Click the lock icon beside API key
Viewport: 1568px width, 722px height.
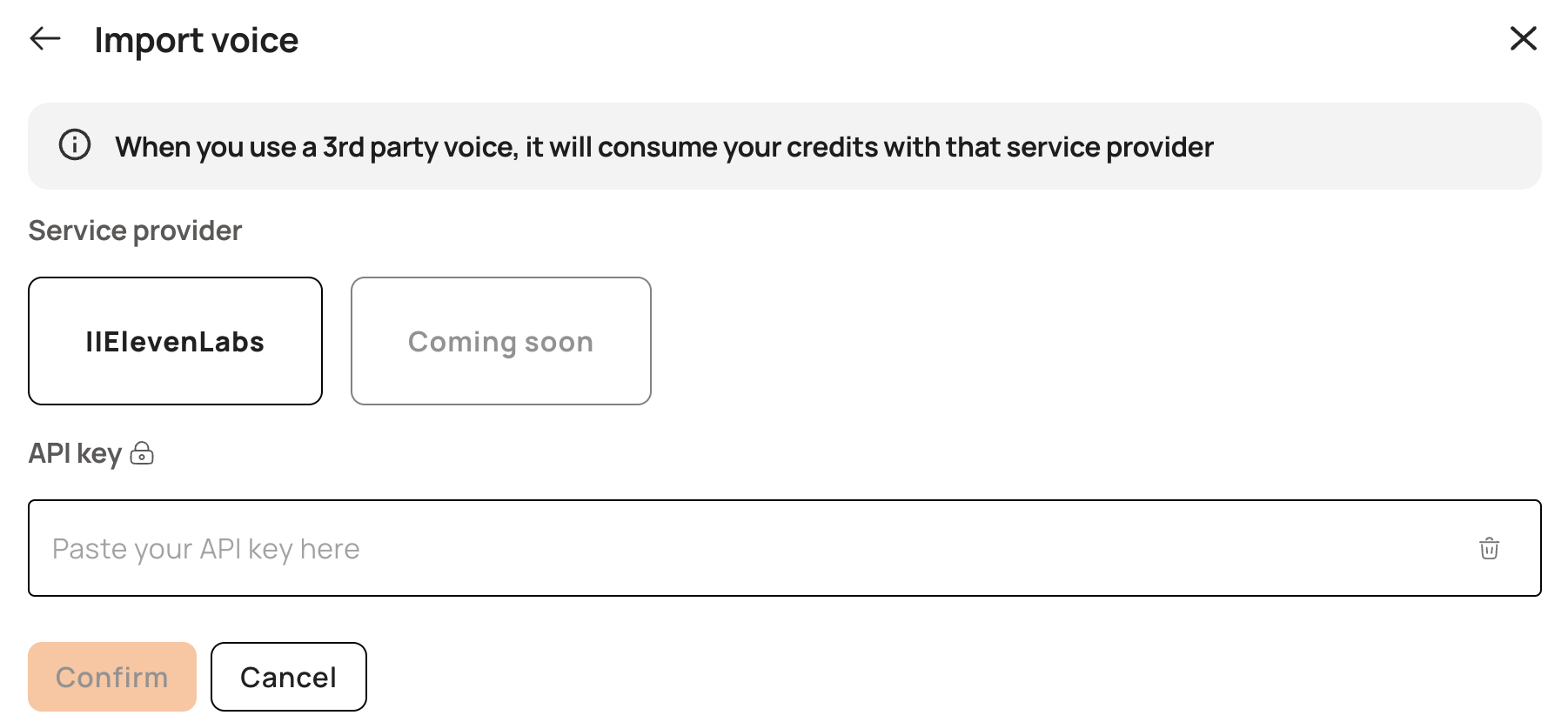[x=142, y=453]
